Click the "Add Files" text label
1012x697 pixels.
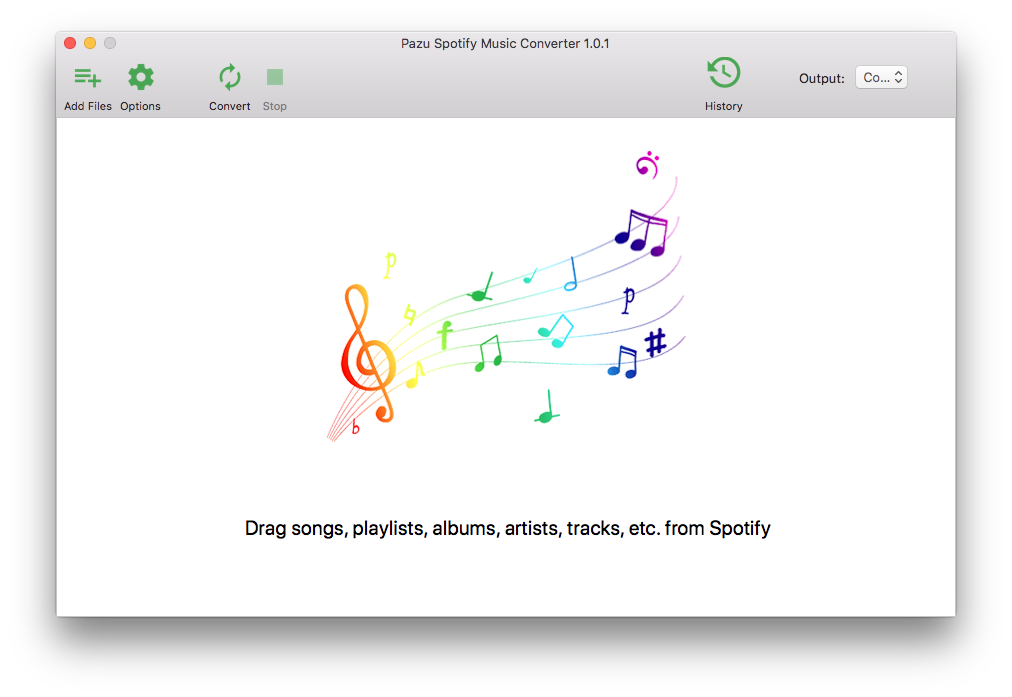(x=88, y=106)
